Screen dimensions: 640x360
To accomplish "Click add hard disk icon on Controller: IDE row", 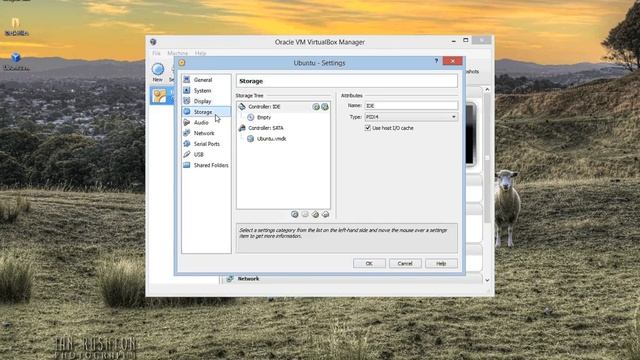I will tap(324, 107).
